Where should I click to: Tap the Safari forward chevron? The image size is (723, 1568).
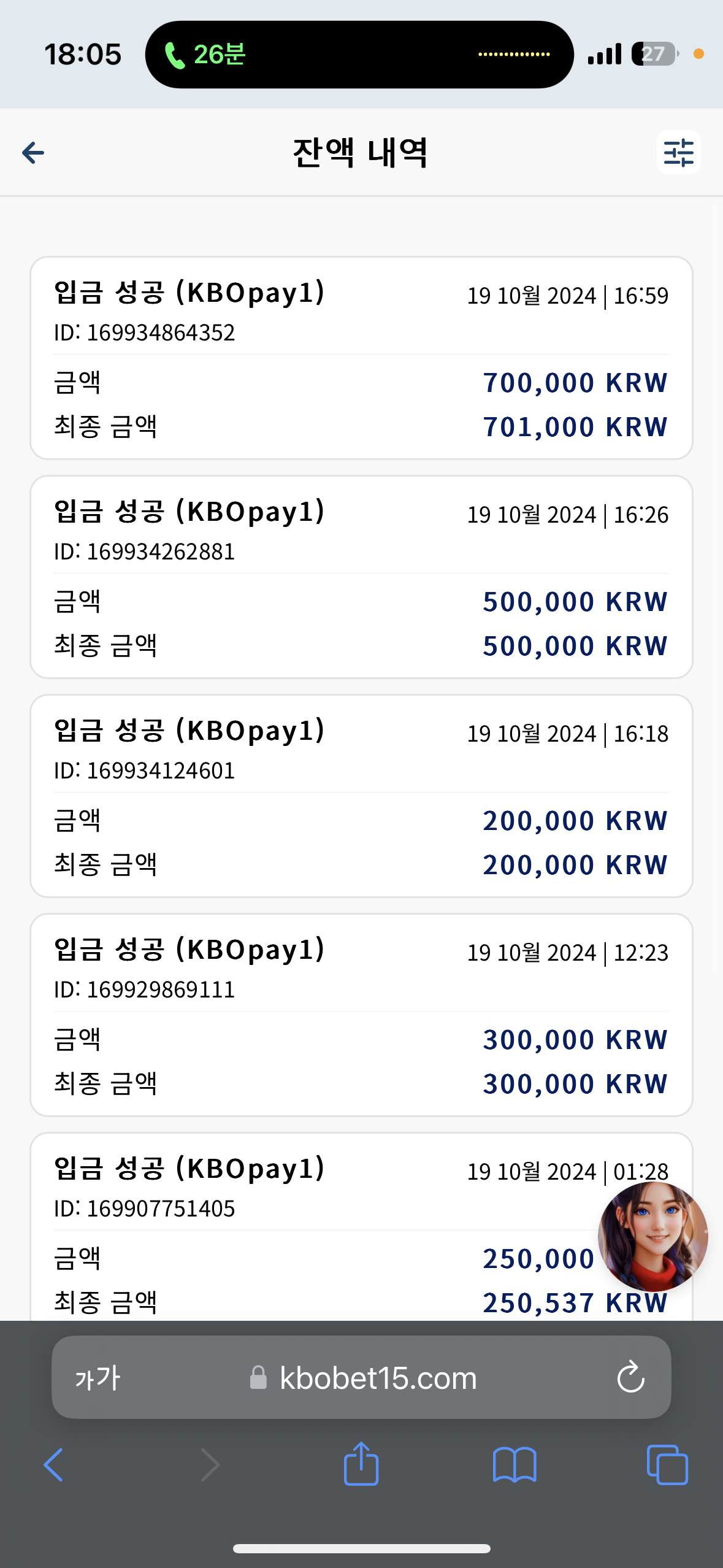click(x=210, y=1465)
